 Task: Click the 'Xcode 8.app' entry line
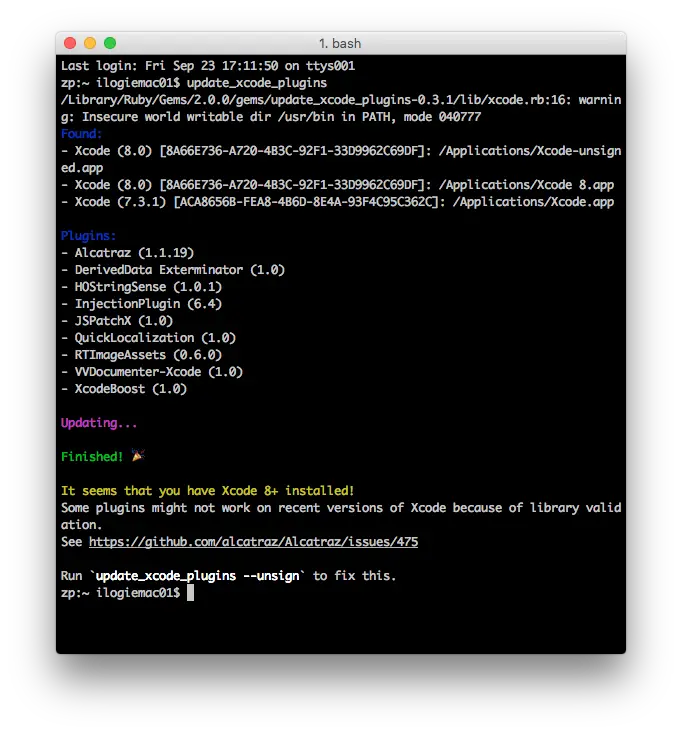[337, 185]
